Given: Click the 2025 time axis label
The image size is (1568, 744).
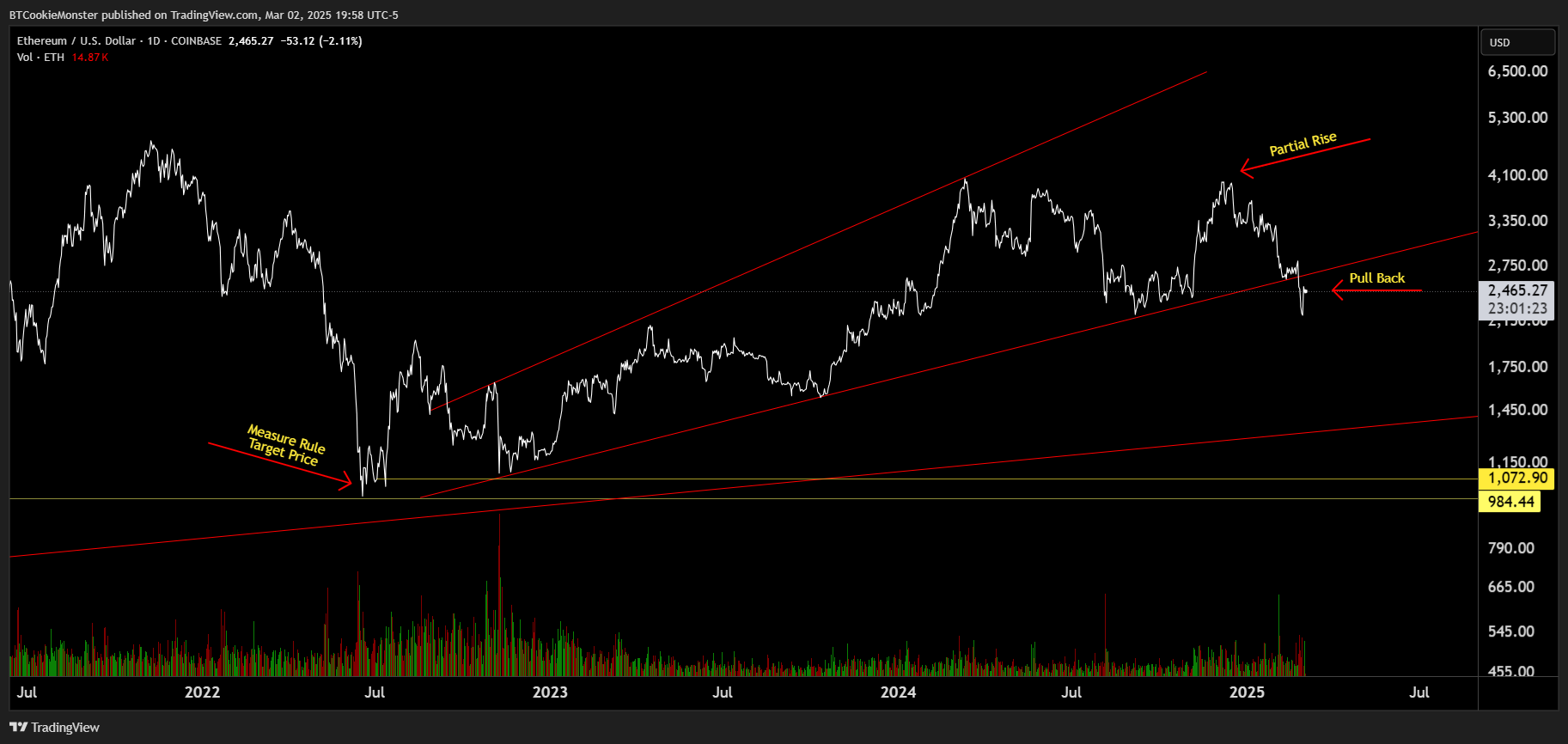Looking at the screenshot, I should click(1247, 692).
